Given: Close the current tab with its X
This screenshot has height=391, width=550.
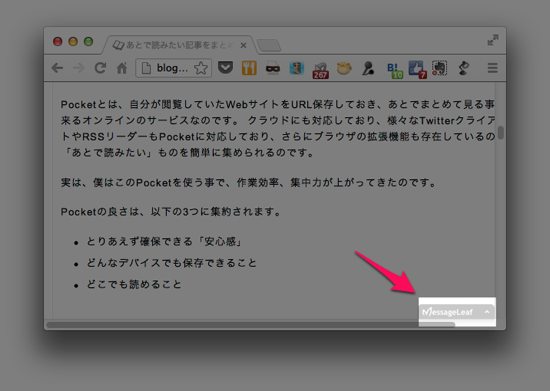Looking at the screenshot, I should coord(243,46).
